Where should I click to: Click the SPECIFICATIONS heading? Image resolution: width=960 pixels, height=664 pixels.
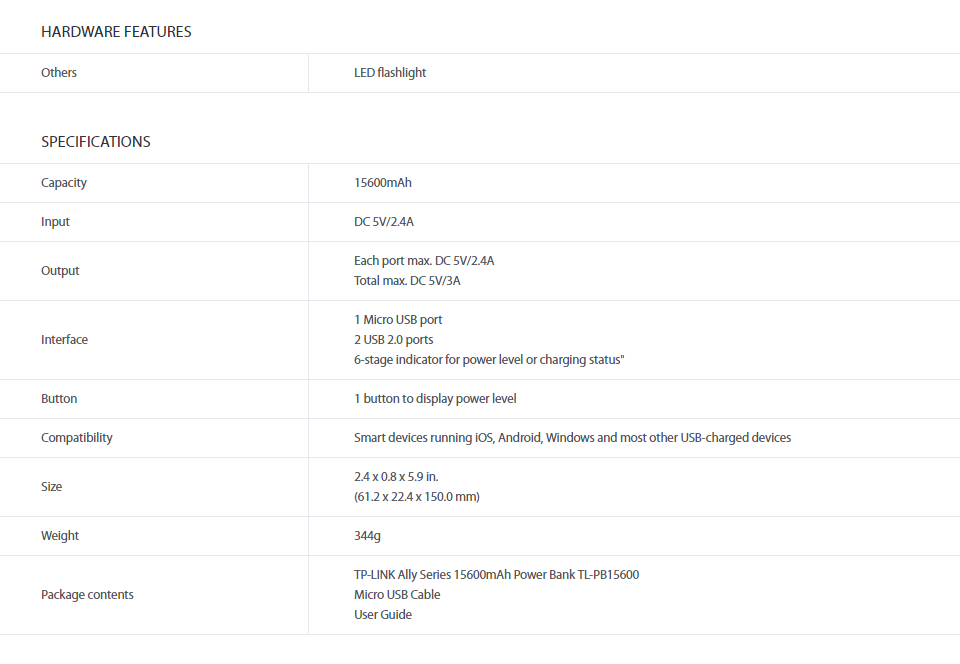point(96,142)
